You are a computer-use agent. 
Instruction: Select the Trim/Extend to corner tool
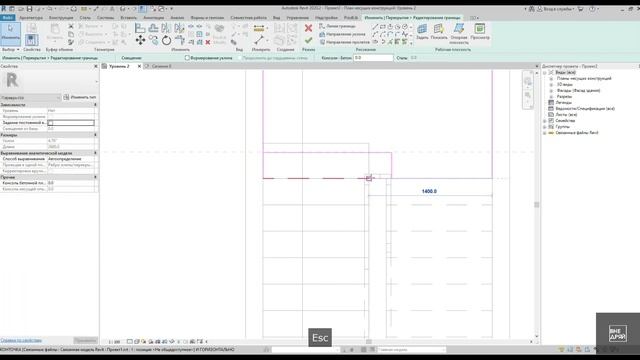click(x=180, y=40)
